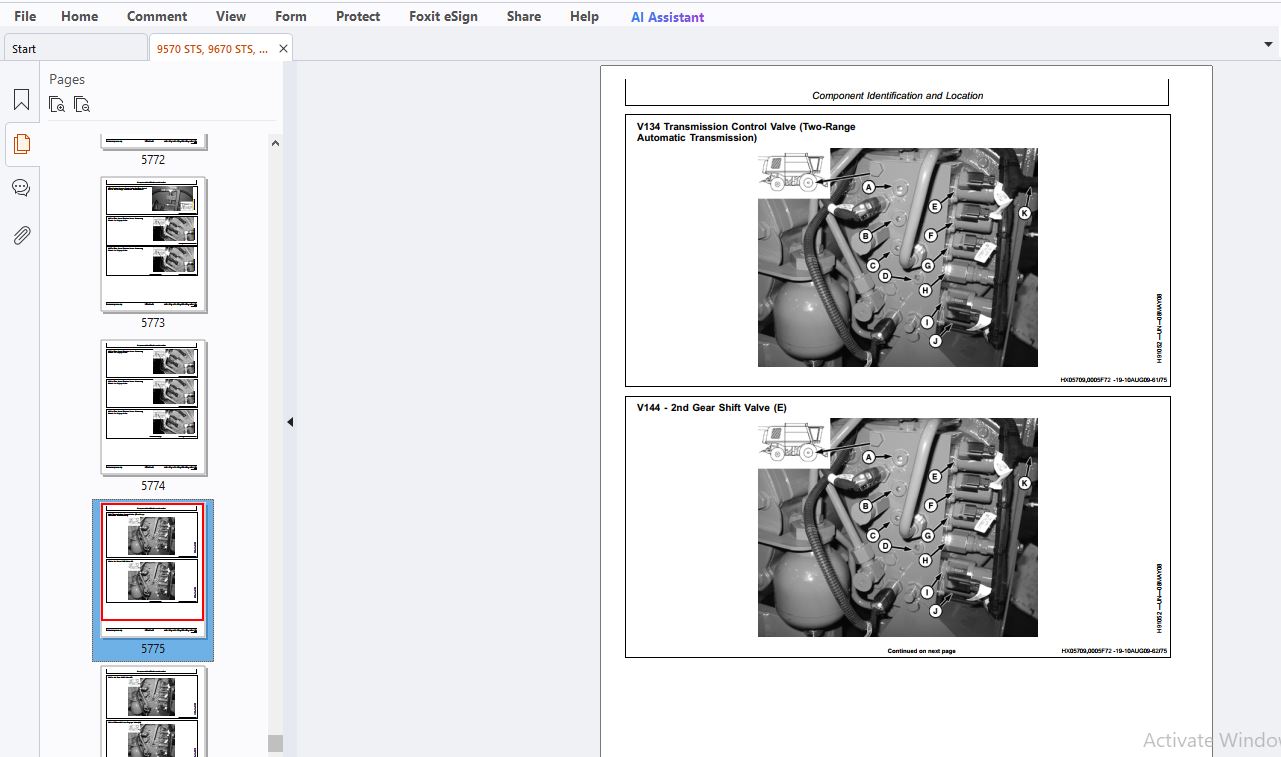The image size is (1281, 757).
Task: Open the AI Assistant tab
Action: pos(667,17)
